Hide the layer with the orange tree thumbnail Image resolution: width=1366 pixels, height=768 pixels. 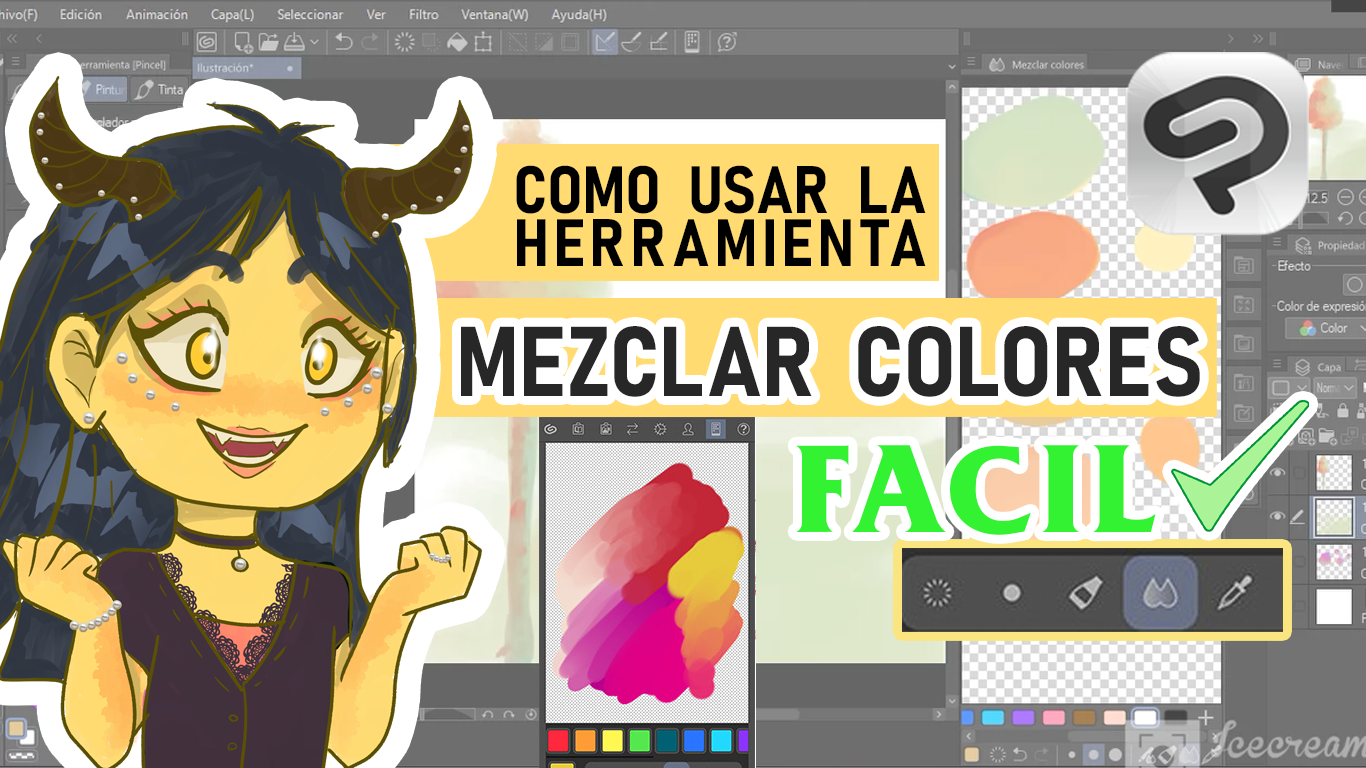point(1277,473)
